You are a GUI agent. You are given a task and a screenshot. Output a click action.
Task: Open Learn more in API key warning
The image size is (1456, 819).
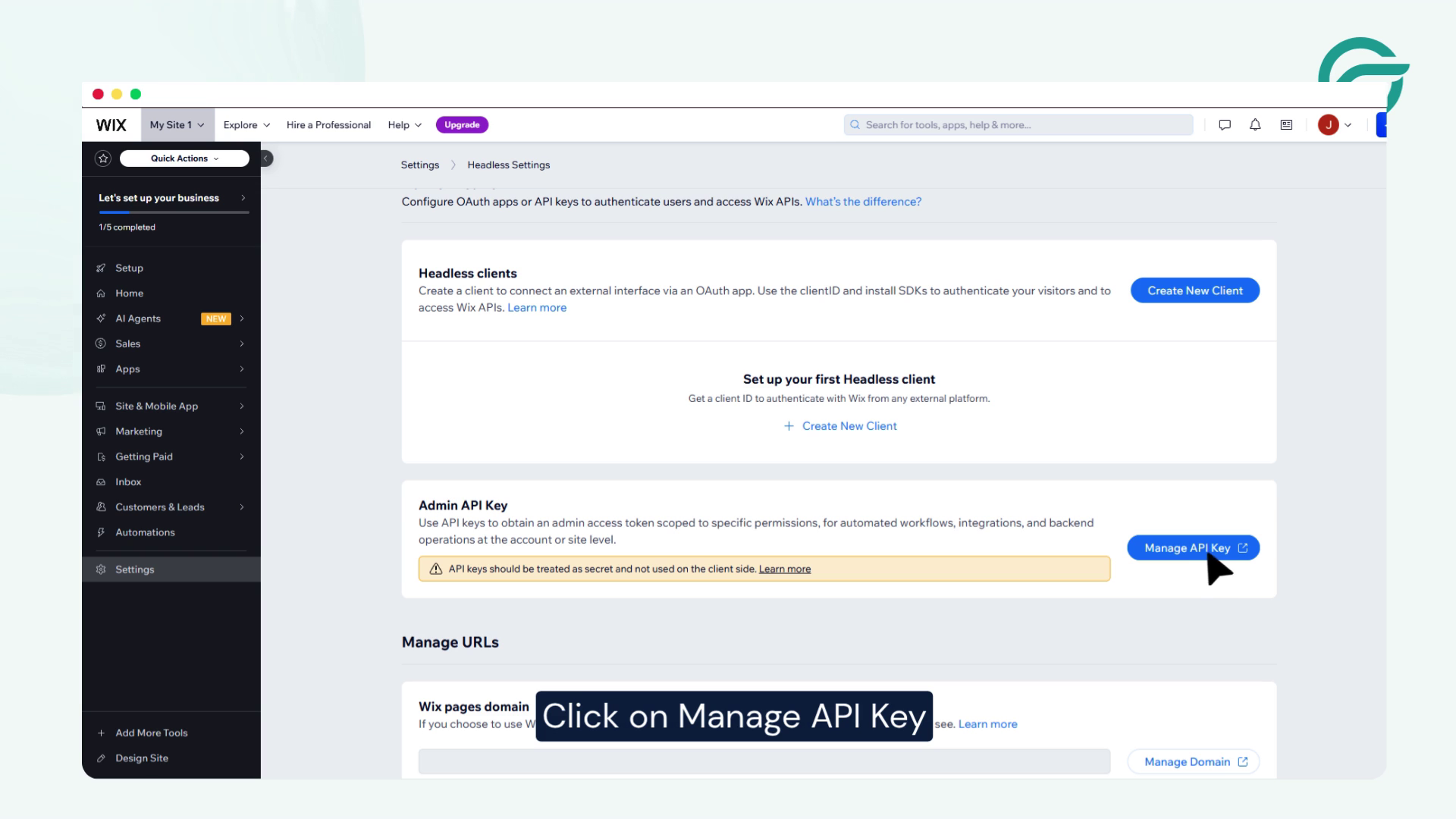point(785,569)
